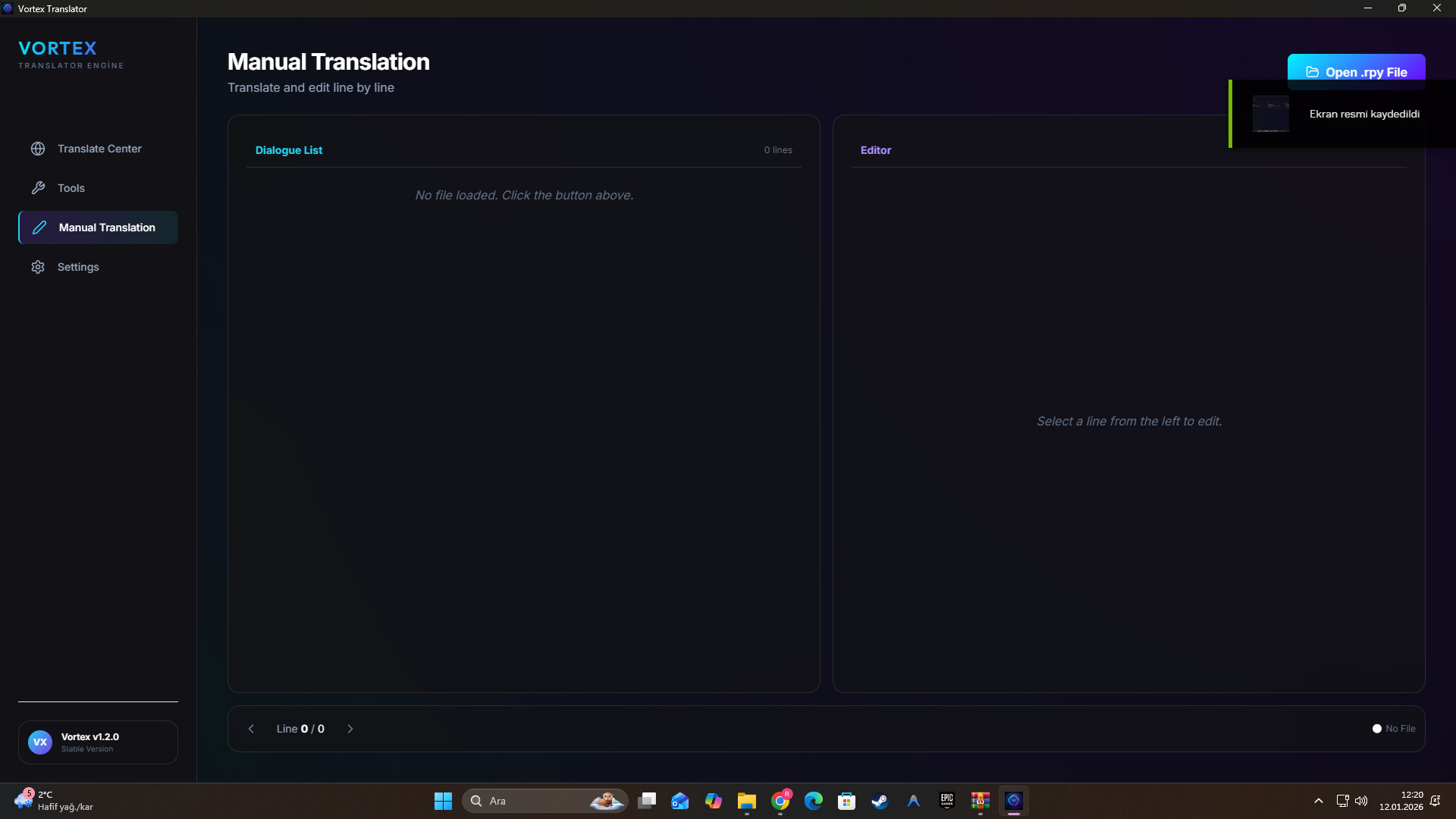Viewport: 1456px width, 819px height.
Task: Select the Tools wrench icon
Action: (x=38, y=188)
